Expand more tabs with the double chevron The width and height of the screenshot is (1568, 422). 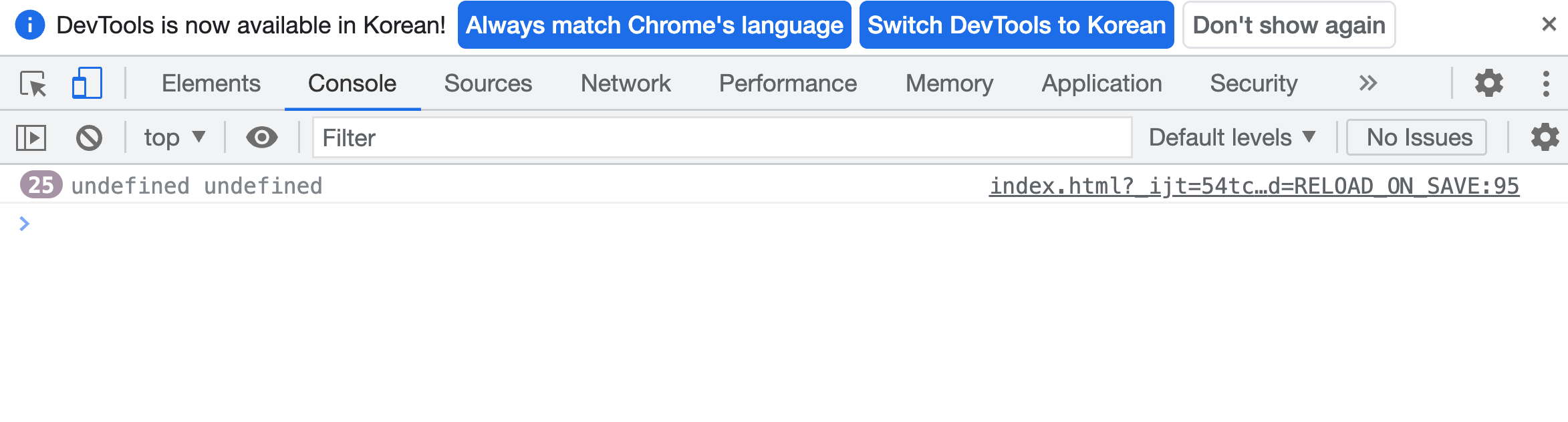tap(1368, 83)
